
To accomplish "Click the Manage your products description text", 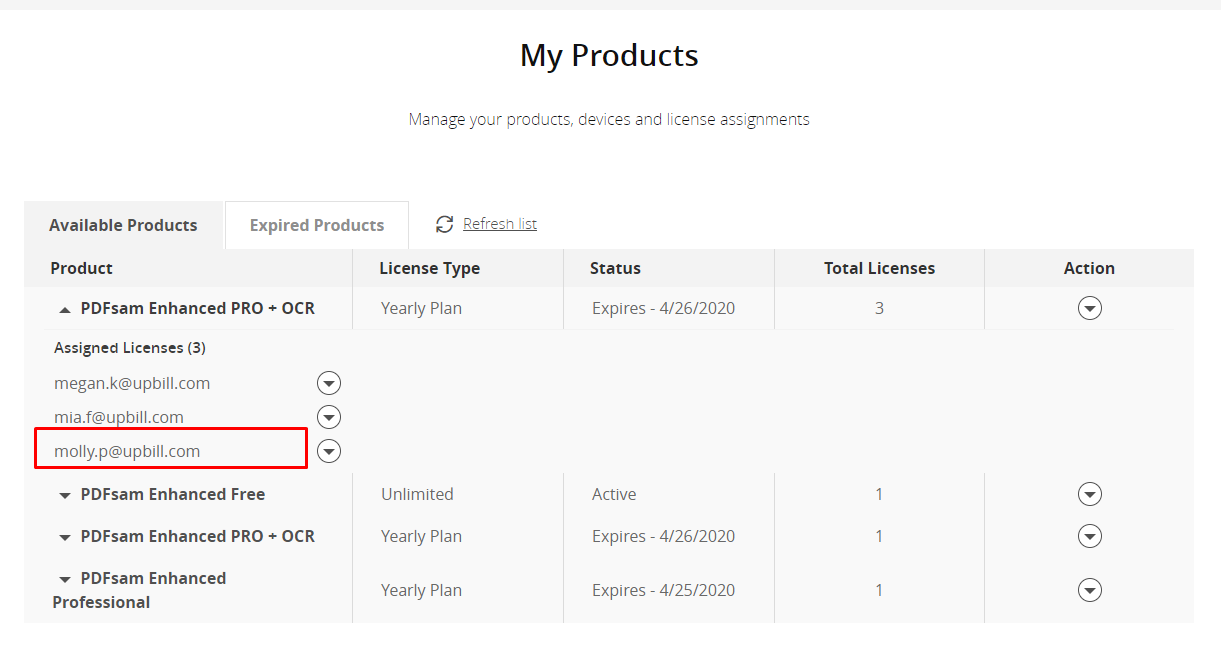I will pos(609,119).
